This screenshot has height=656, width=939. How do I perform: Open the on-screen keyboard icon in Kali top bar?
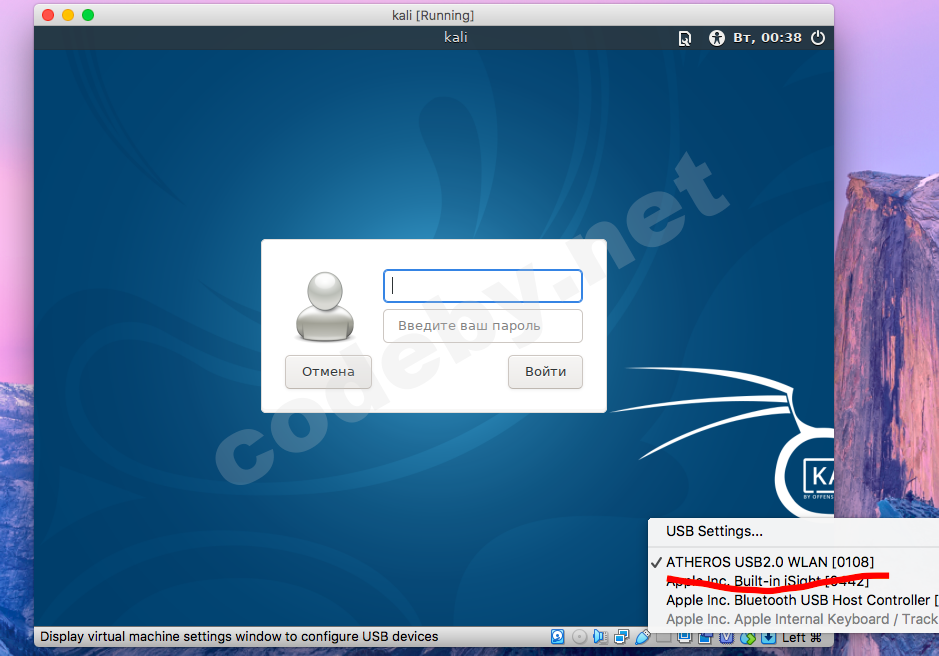[x=684, y=38]
